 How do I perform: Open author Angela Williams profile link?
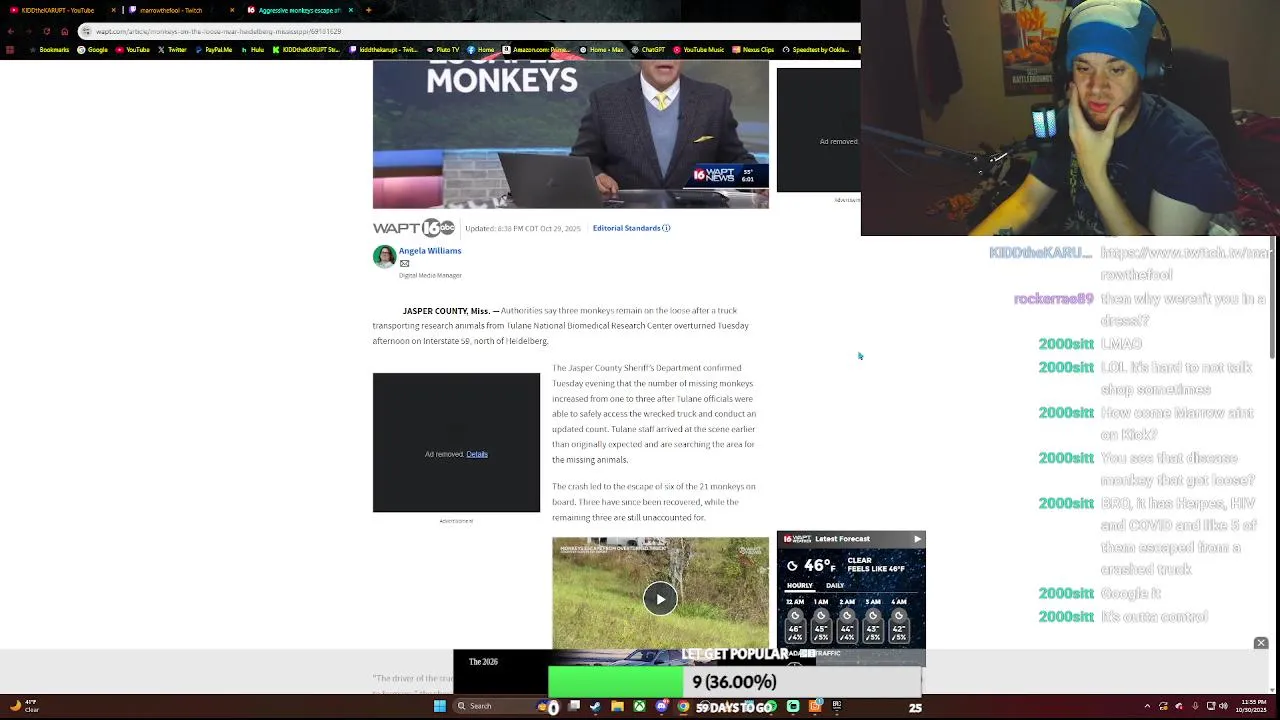[x=430, y=251]
